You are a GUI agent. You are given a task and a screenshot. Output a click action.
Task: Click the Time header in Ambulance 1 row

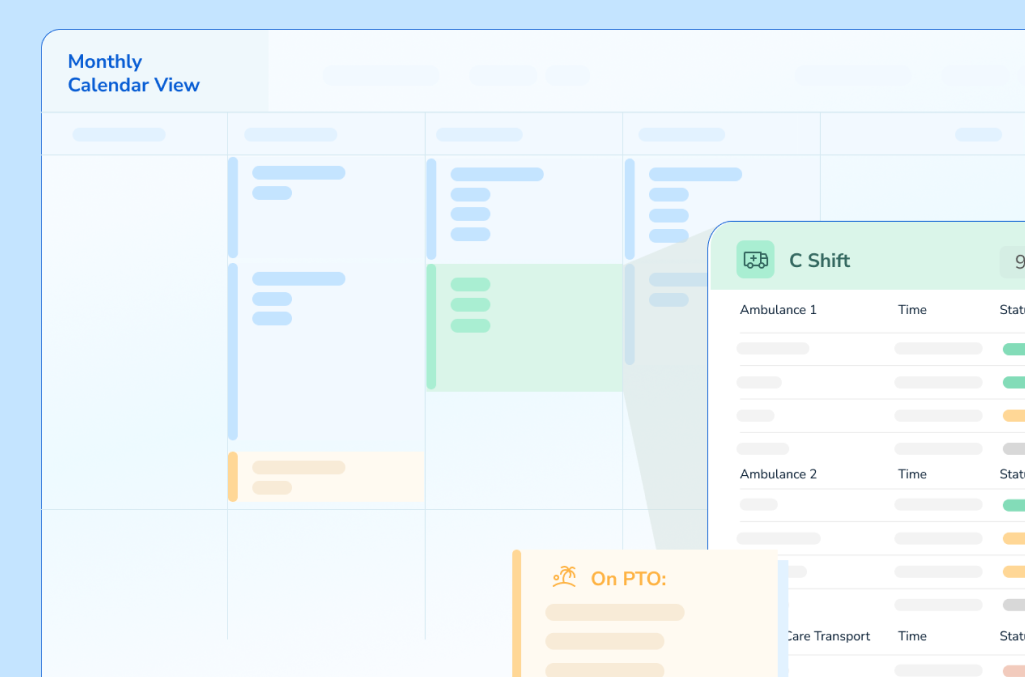tap(912, 310)
